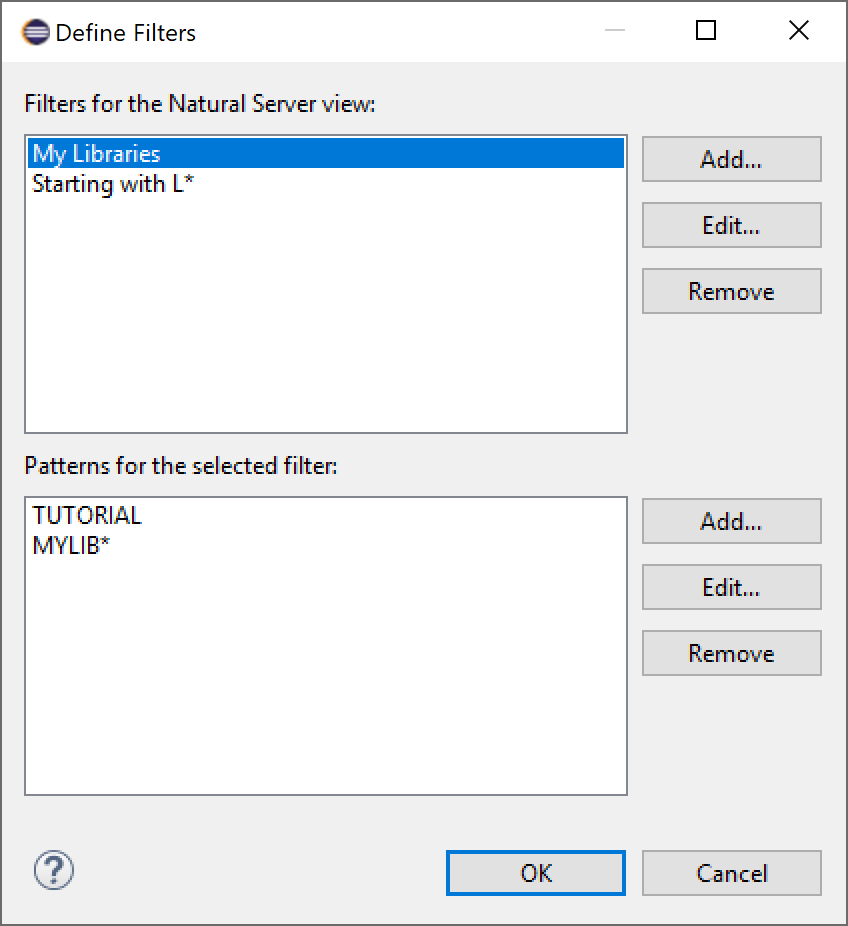This screenshot has height=926, width=848.
Task: Confirm changes with OK
Action: (535, 872)
